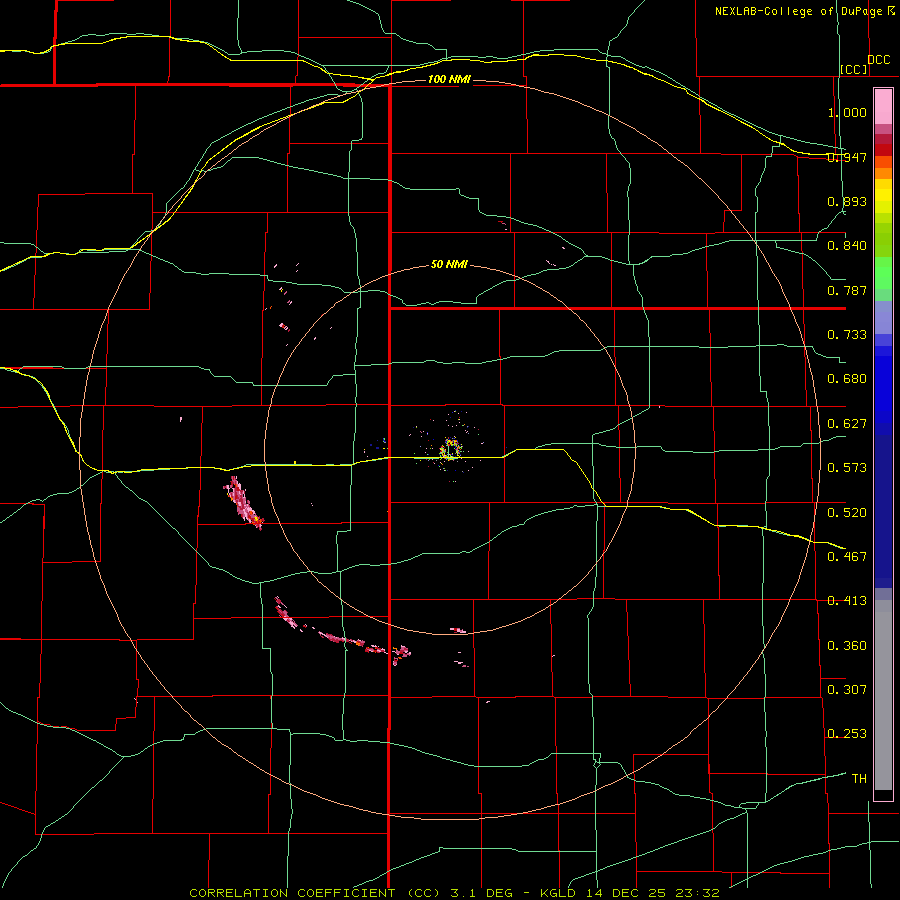900x900 pixels.
Task: Select the 0.840 legend value
Action: coord(847,246)
